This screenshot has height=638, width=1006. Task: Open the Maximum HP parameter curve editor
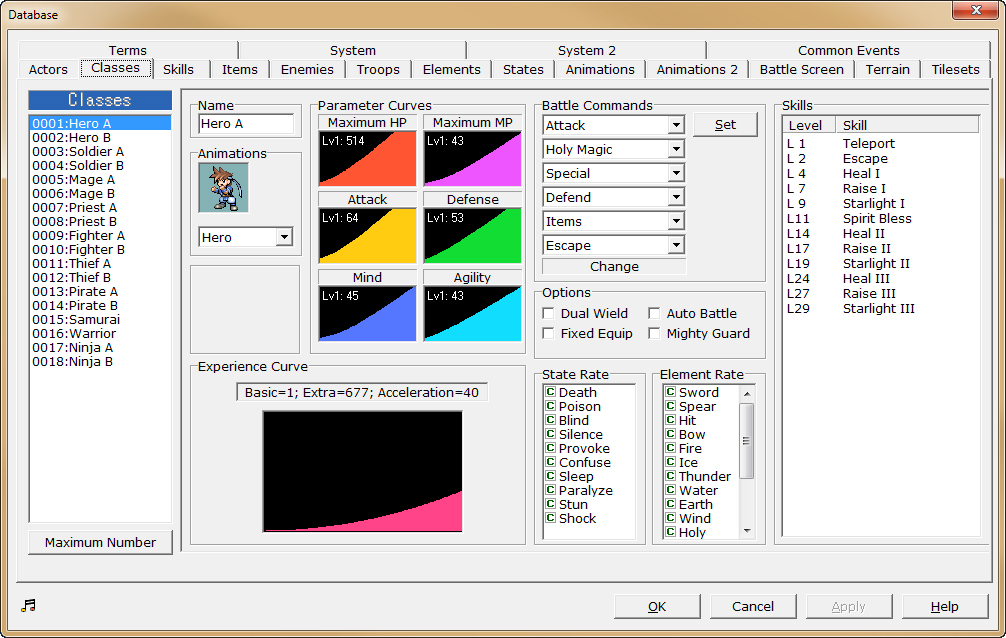(x=366, y=158)
